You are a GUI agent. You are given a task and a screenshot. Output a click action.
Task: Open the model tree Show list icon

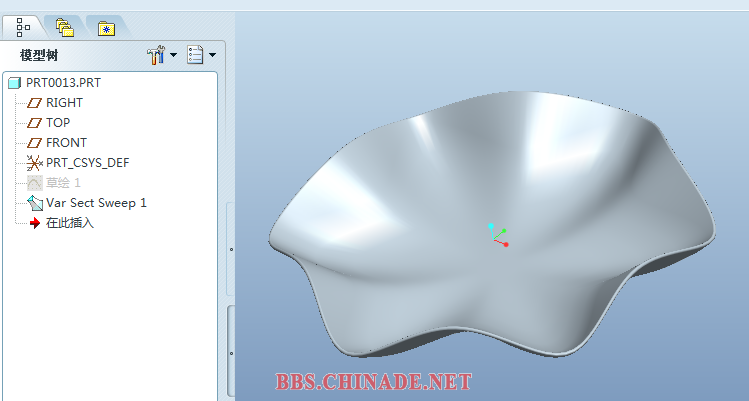[x=195, y=55]
